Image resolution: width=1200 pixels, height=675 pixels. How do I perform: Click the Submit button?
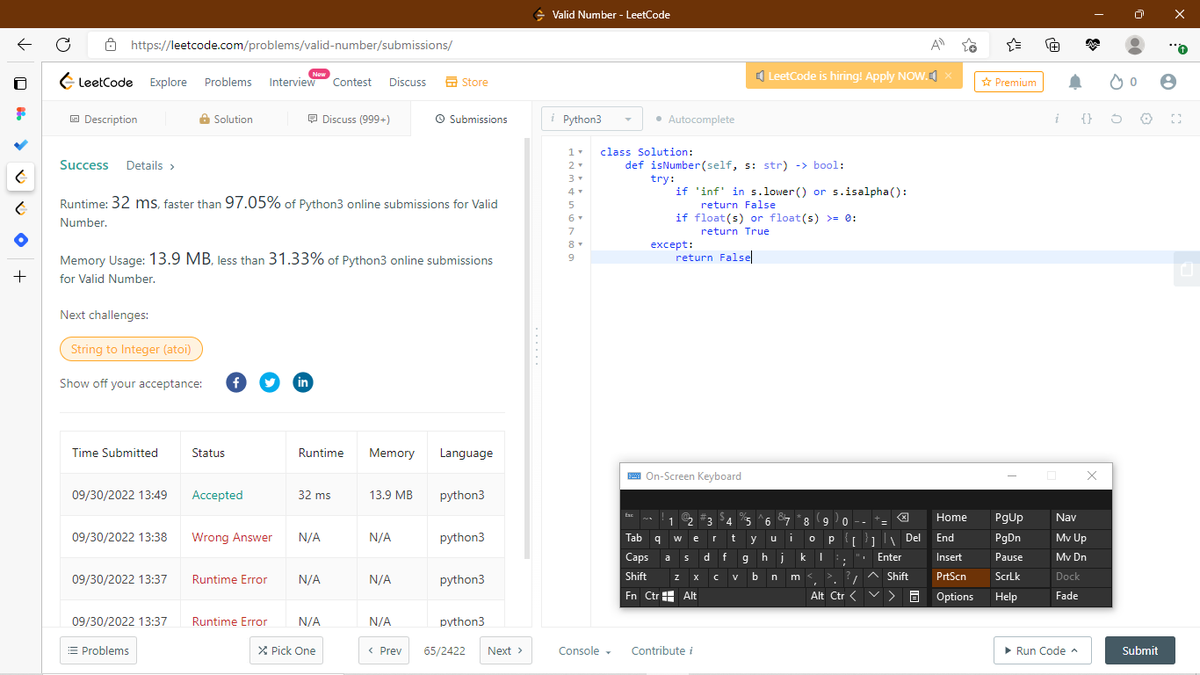pos(1140,650)
